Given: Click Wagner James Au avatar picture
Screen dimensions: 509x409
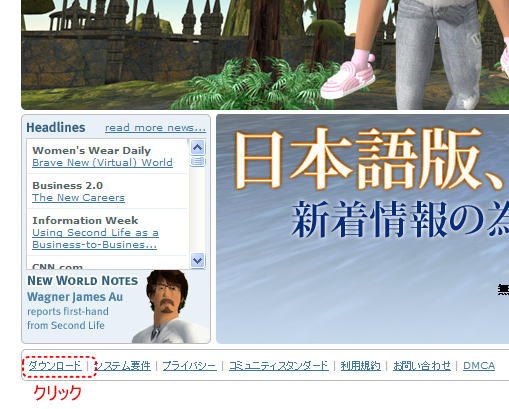Looking at the screenshot, I should (x=167, y=307).
